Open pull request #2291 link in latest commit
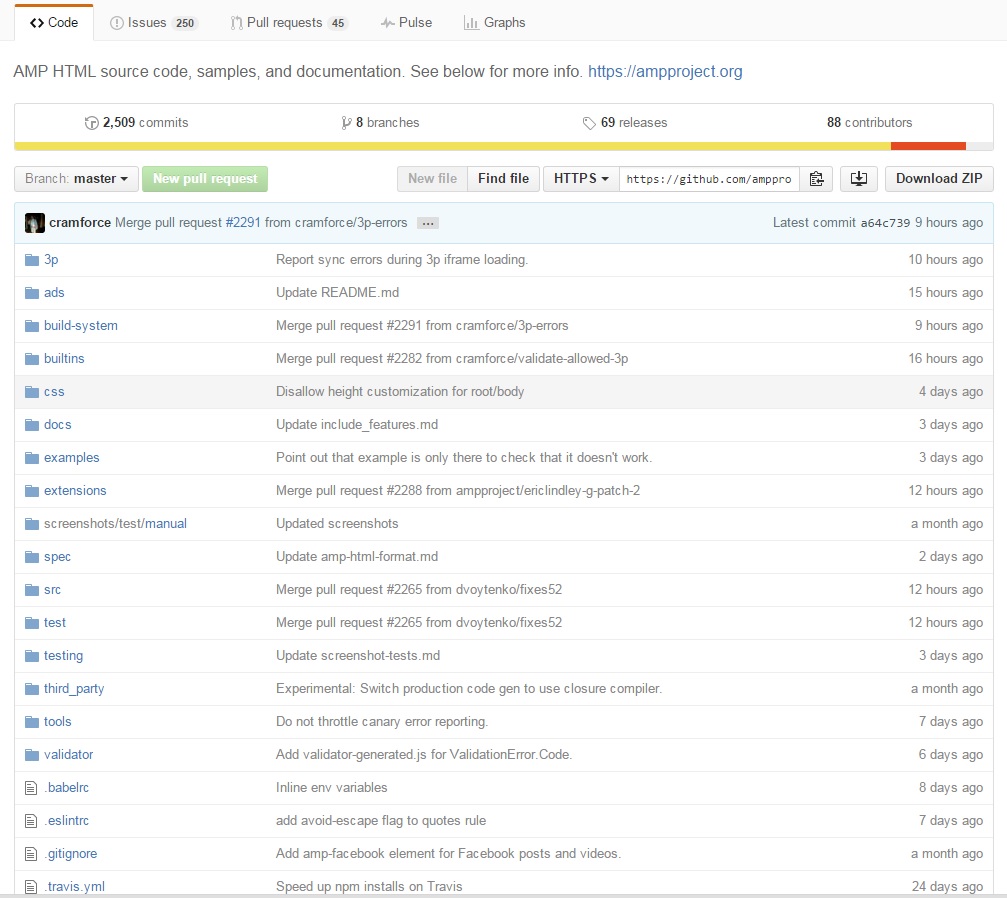This screenshot has width=1007, height=898. [x=243, y=223]
